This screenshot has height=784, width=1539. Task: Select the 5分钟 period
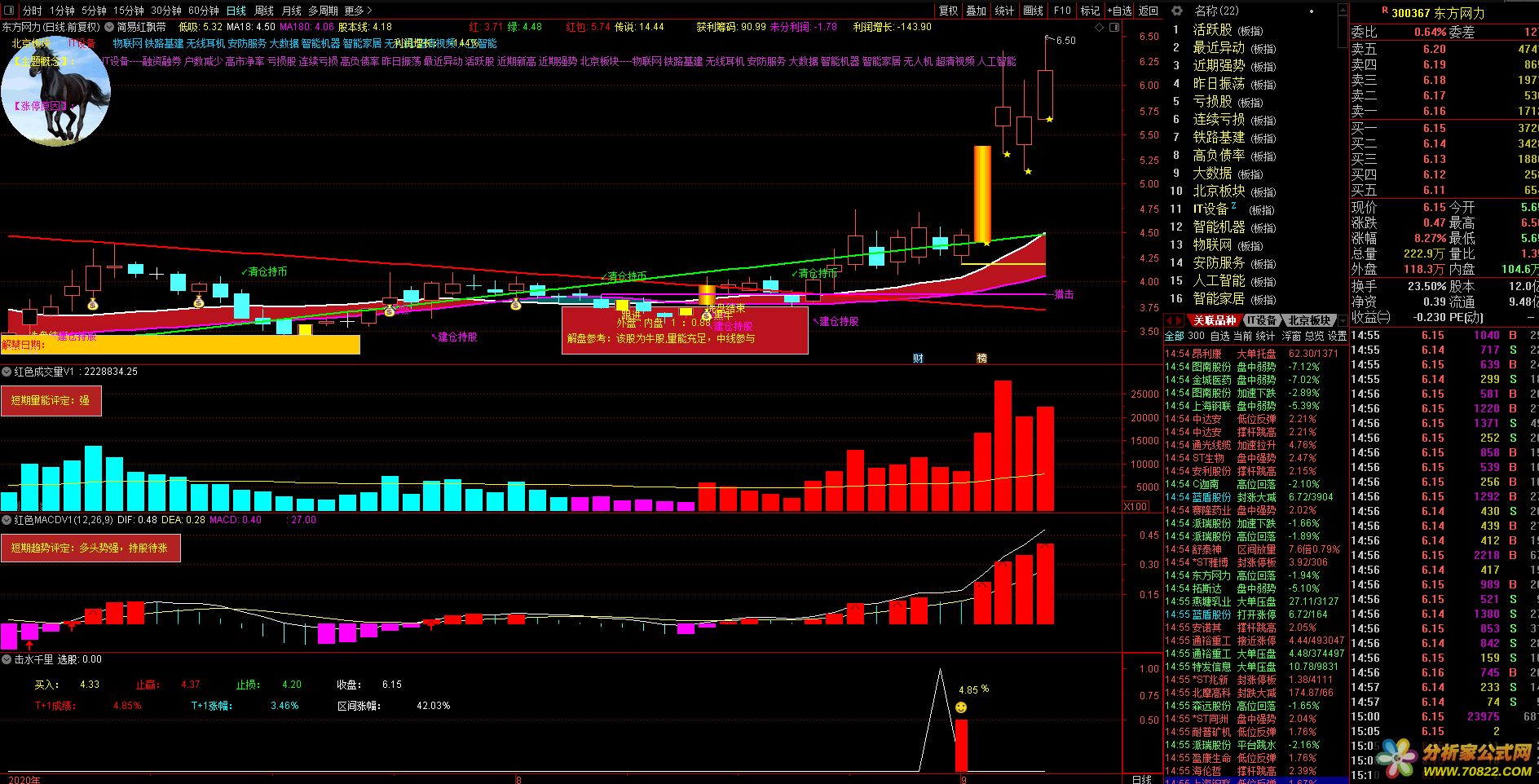94,11
